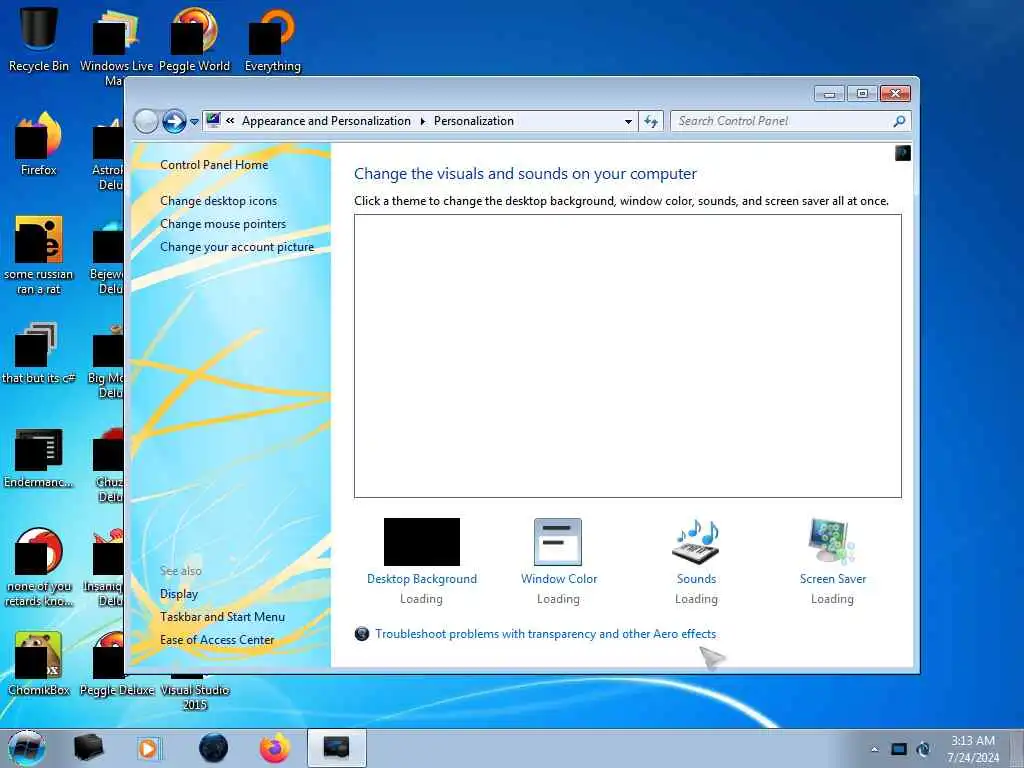Image resolution: width=1024 pixels, height=768 pixels.
Task: Open the Sounds settings icon
Action: tap(696, 541)
